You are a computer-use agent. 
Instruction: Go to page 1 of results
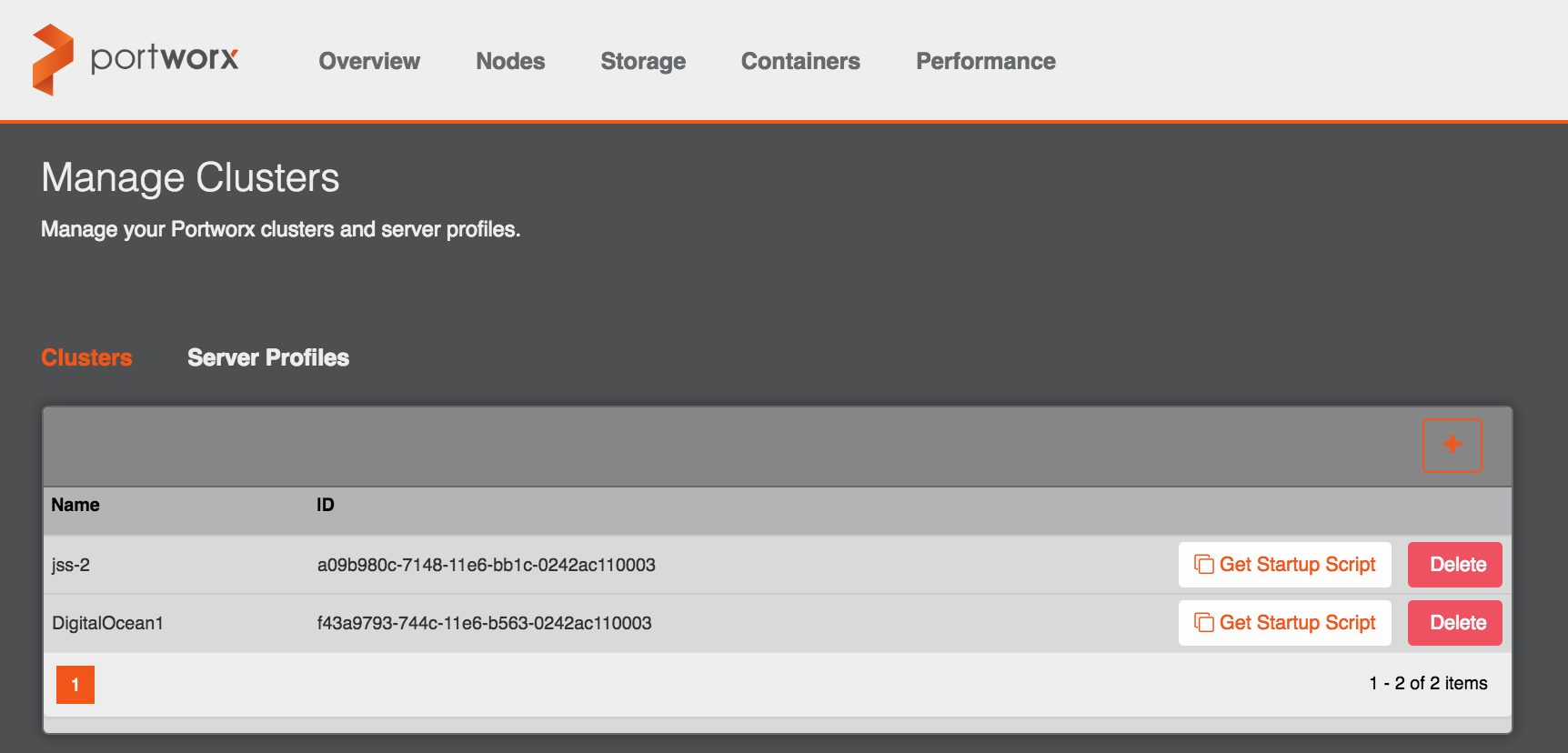pyautogui.click(x=75, y=685)
